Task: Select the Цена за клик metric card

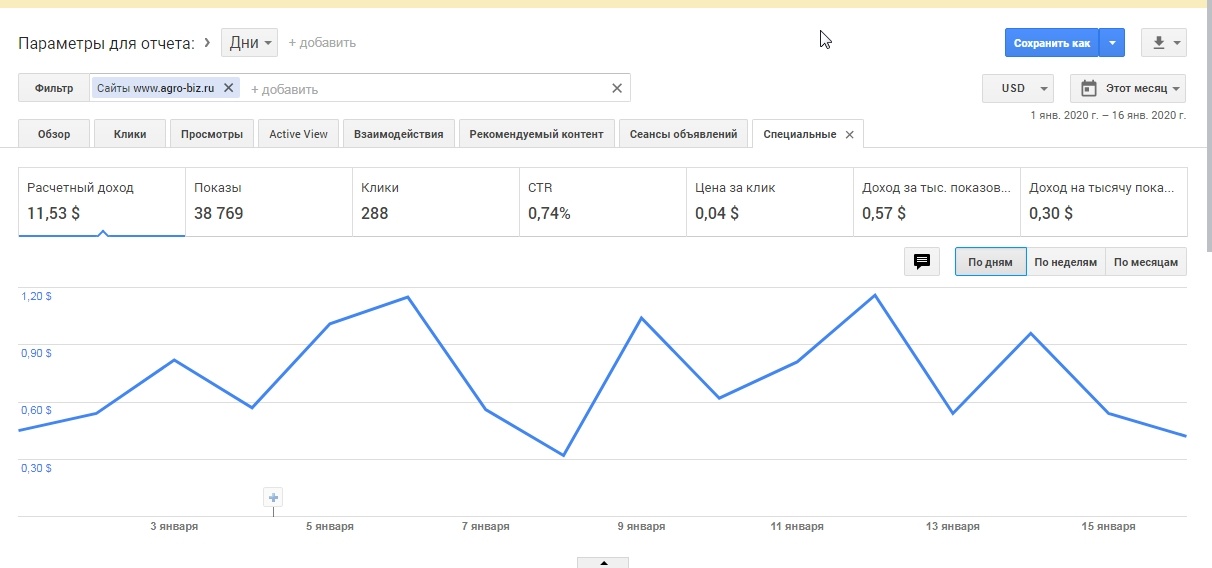Action: pyautogui.click(x=770, y=202)
